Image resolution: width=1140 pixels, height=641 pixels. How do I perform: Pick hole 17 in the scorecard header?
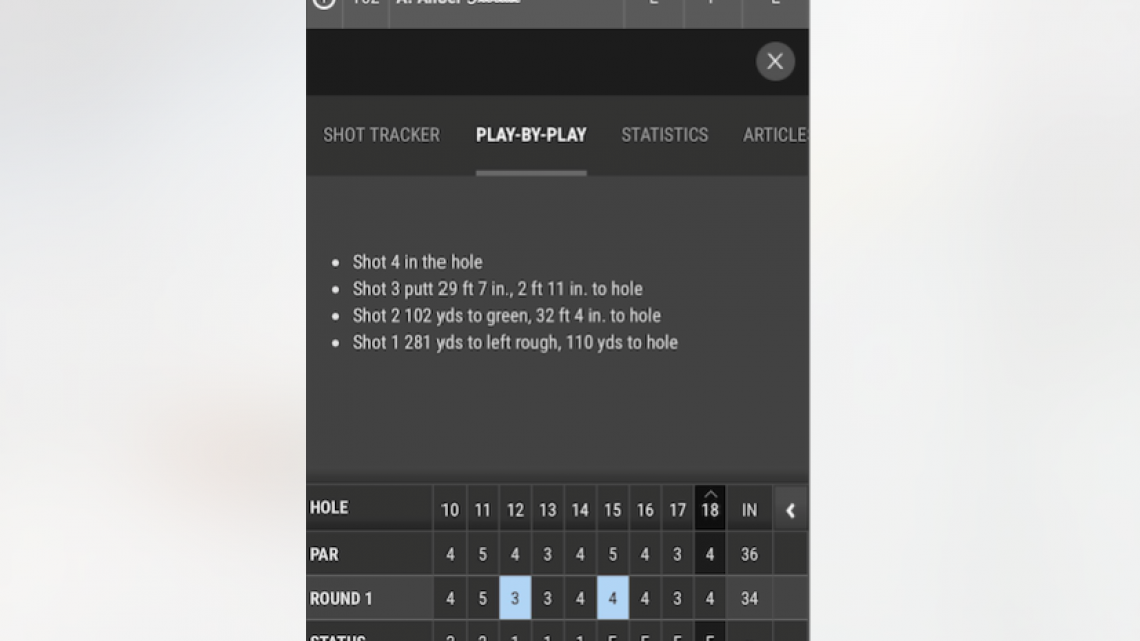[x=677, y=510]
